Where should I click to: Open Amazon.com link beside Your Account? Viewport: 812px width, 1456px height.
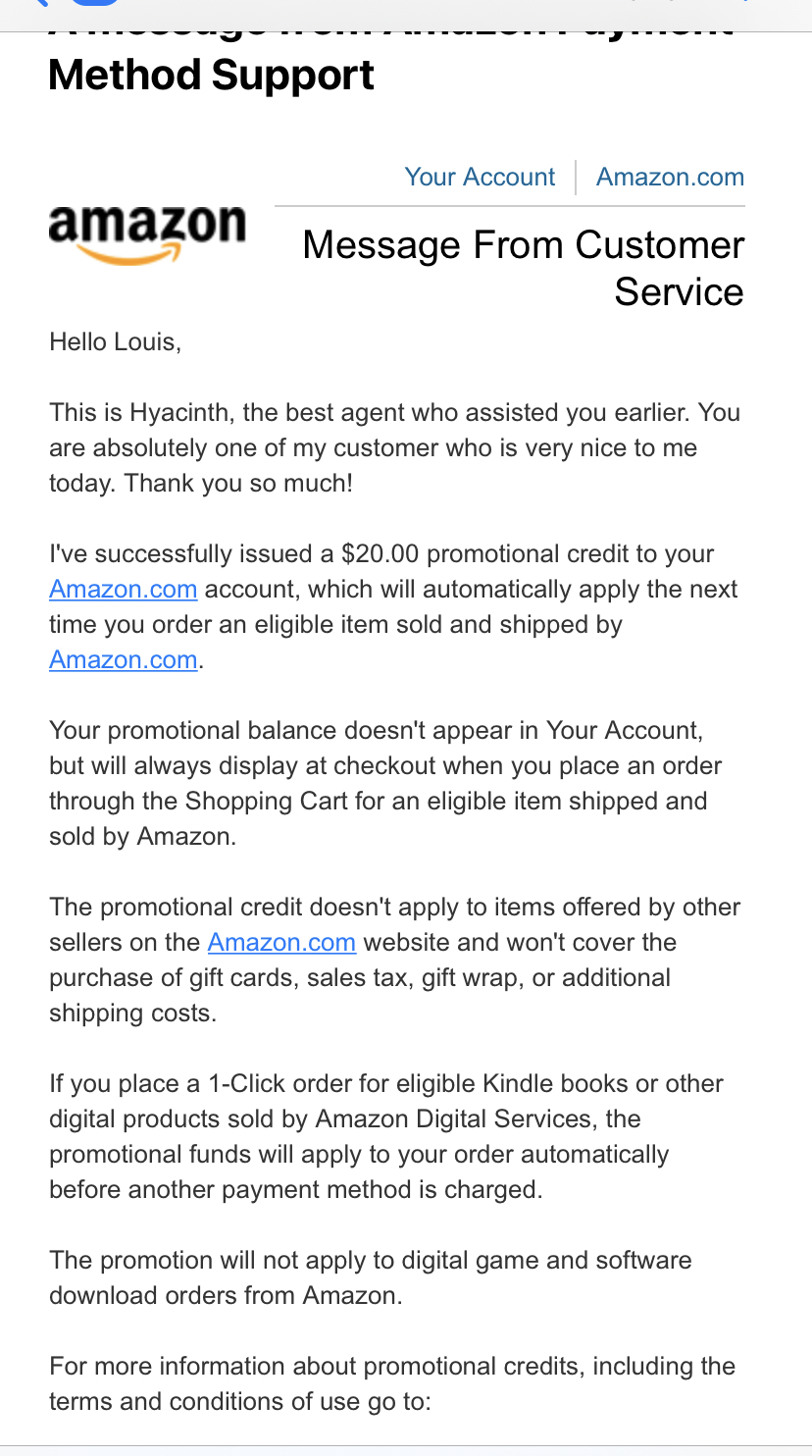(670, 177)
